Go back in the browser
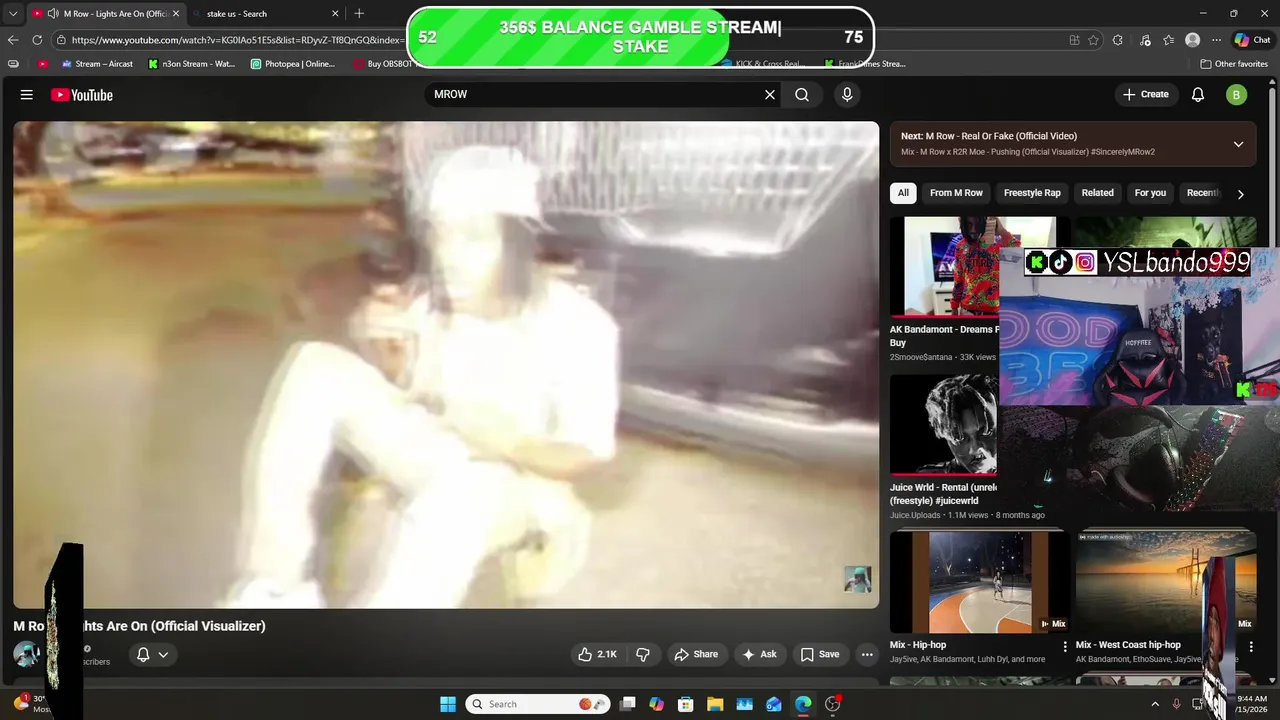The height and width of the screenshot is (720, 1280). pos(13,40)
